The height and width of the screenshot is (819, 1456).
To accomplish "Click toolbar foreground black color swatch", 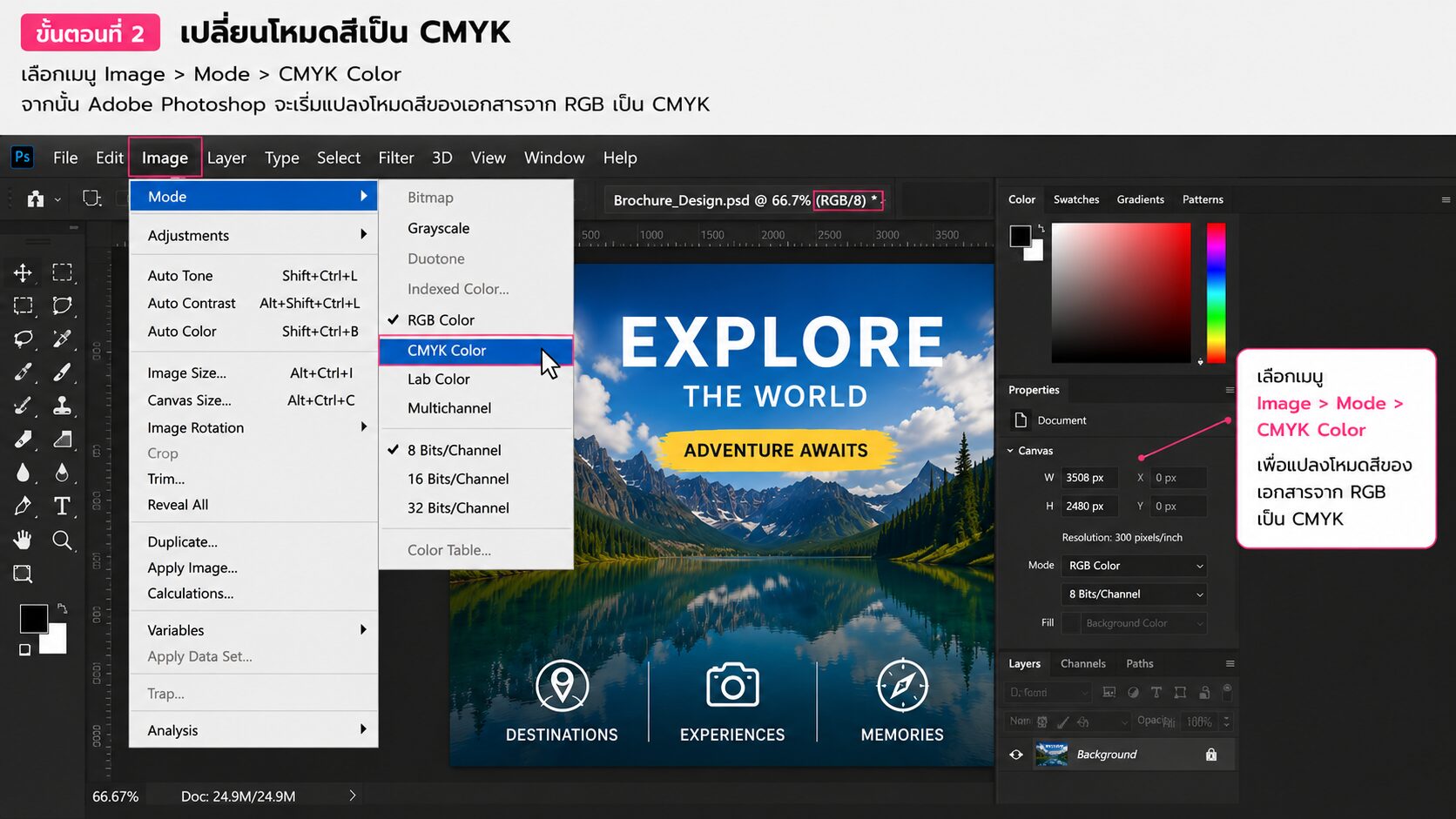I will tap(33, 619).
